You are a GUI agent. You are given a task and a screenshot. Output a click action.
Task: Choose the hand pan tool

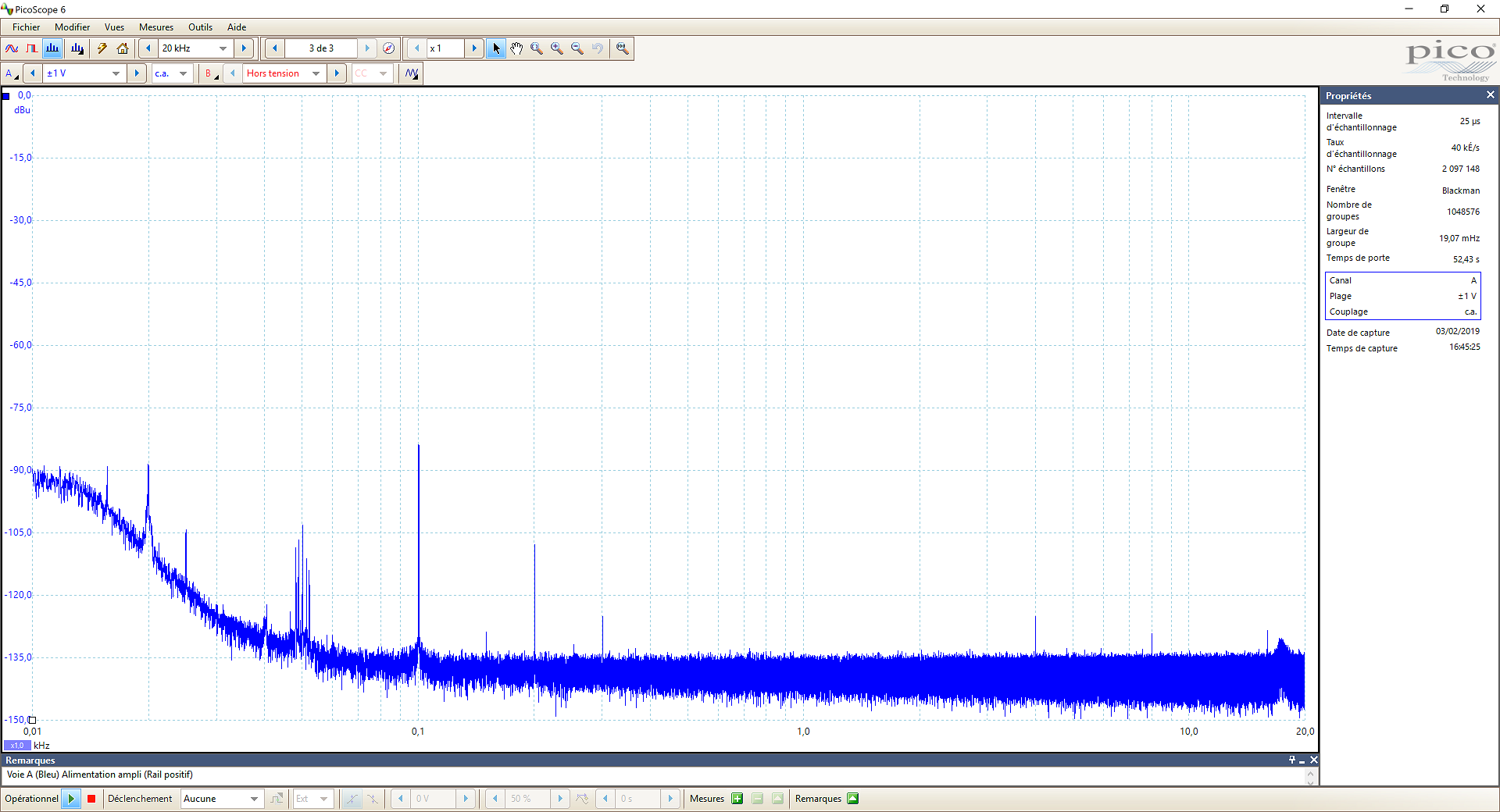click(516, 48)
